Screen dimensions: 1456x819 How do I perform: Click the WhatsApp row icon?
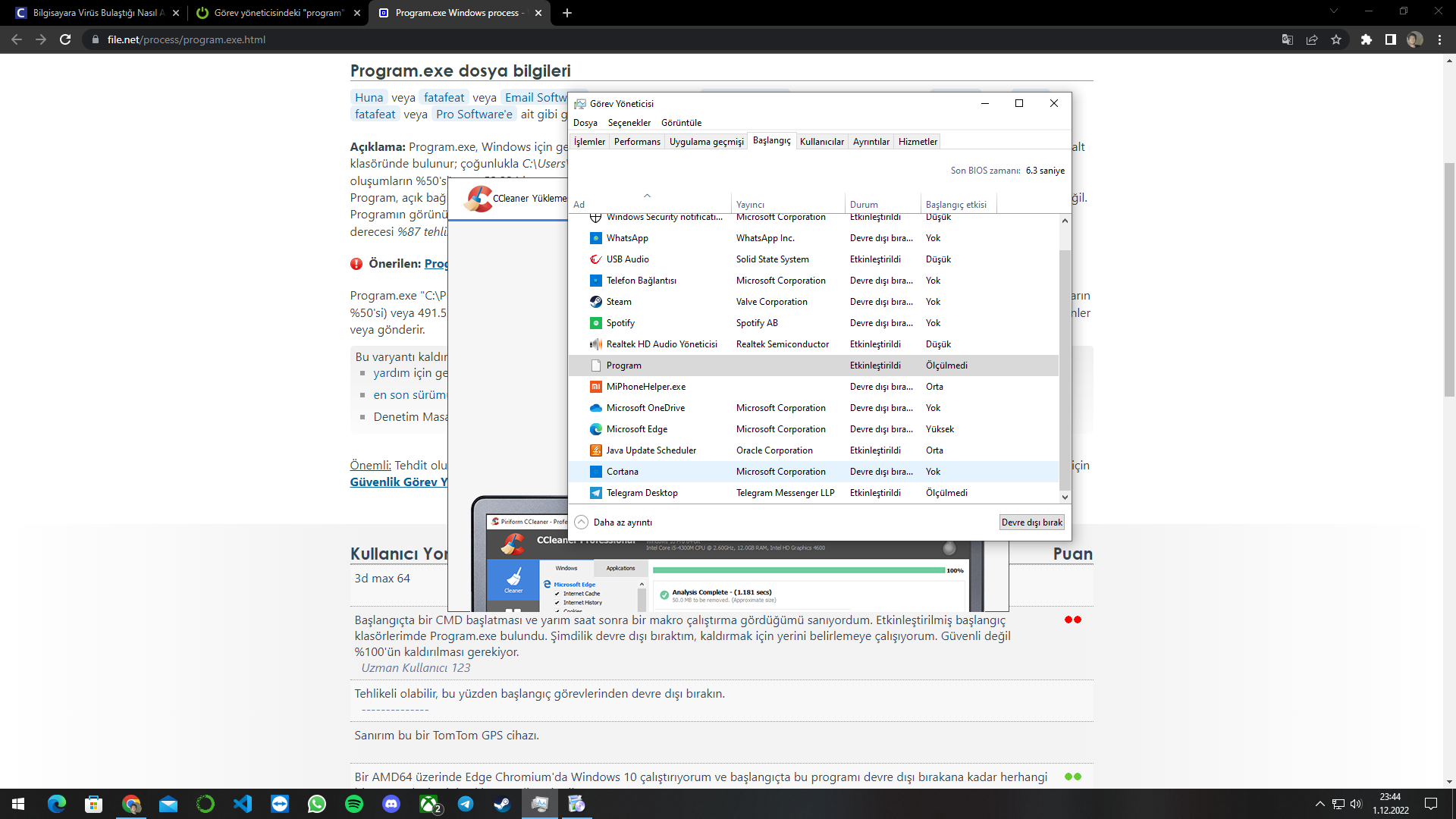[596, 238]
